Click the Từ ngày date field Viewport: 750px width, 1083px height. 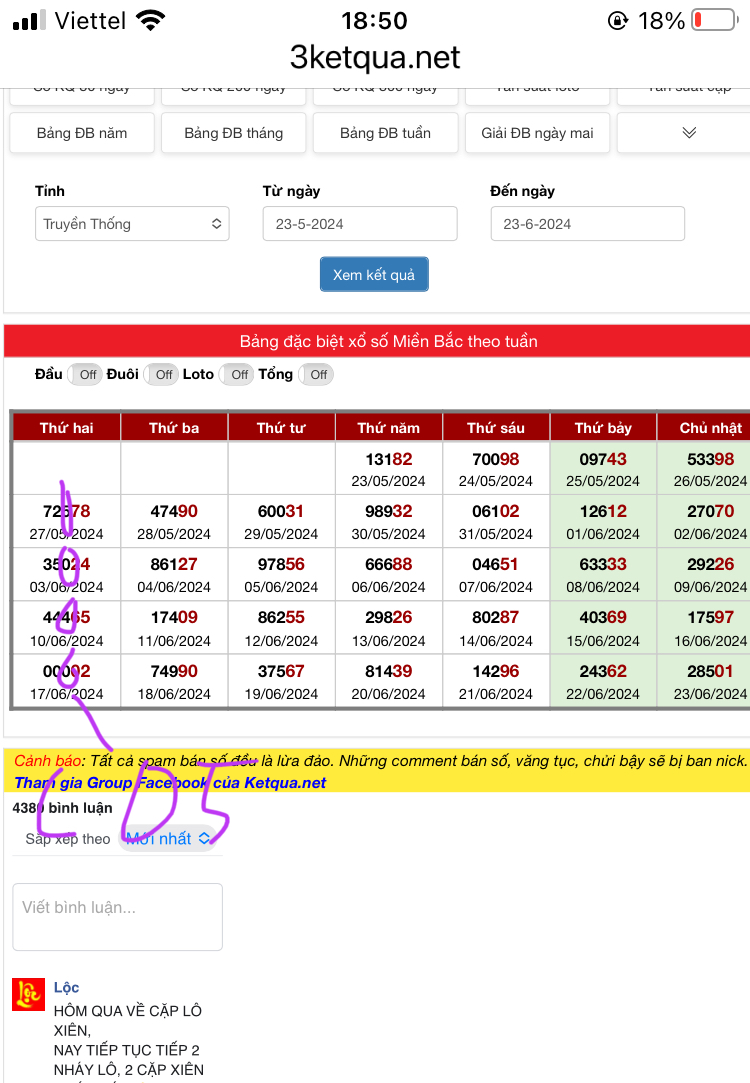360,224
